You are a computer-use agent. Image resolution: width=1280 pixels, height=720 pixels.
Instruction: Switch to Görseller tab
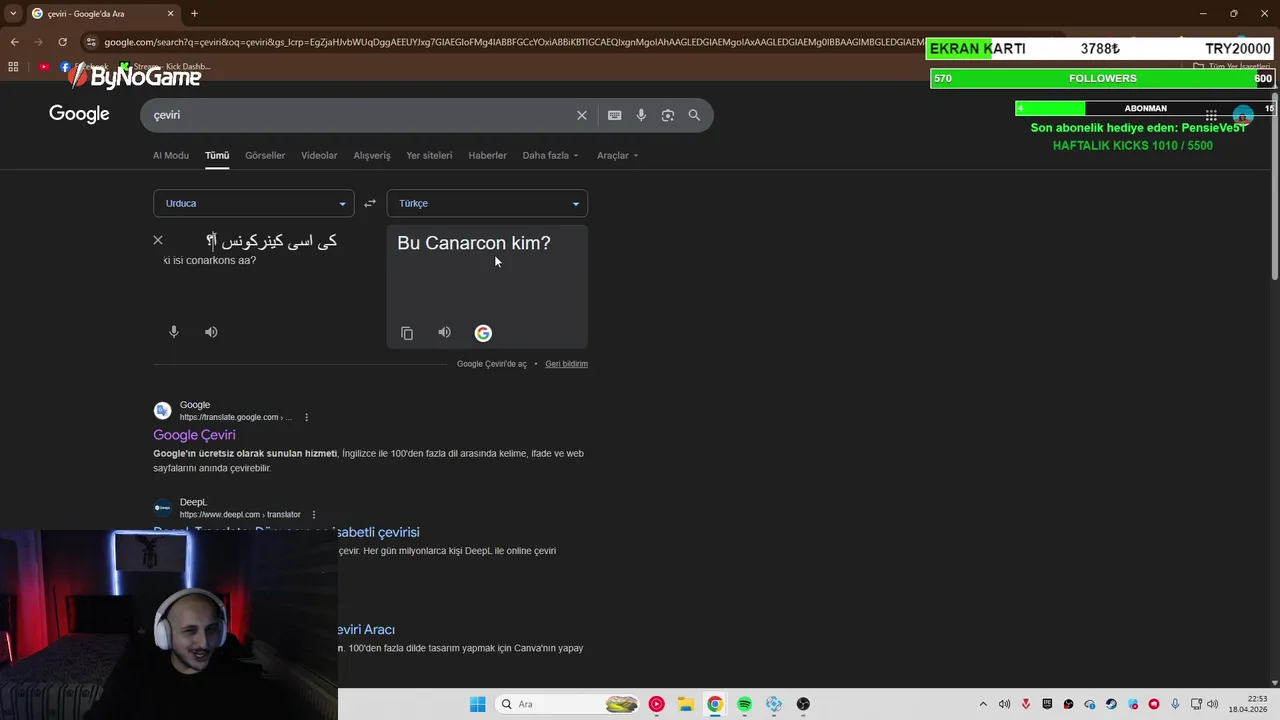click(265, 155)
